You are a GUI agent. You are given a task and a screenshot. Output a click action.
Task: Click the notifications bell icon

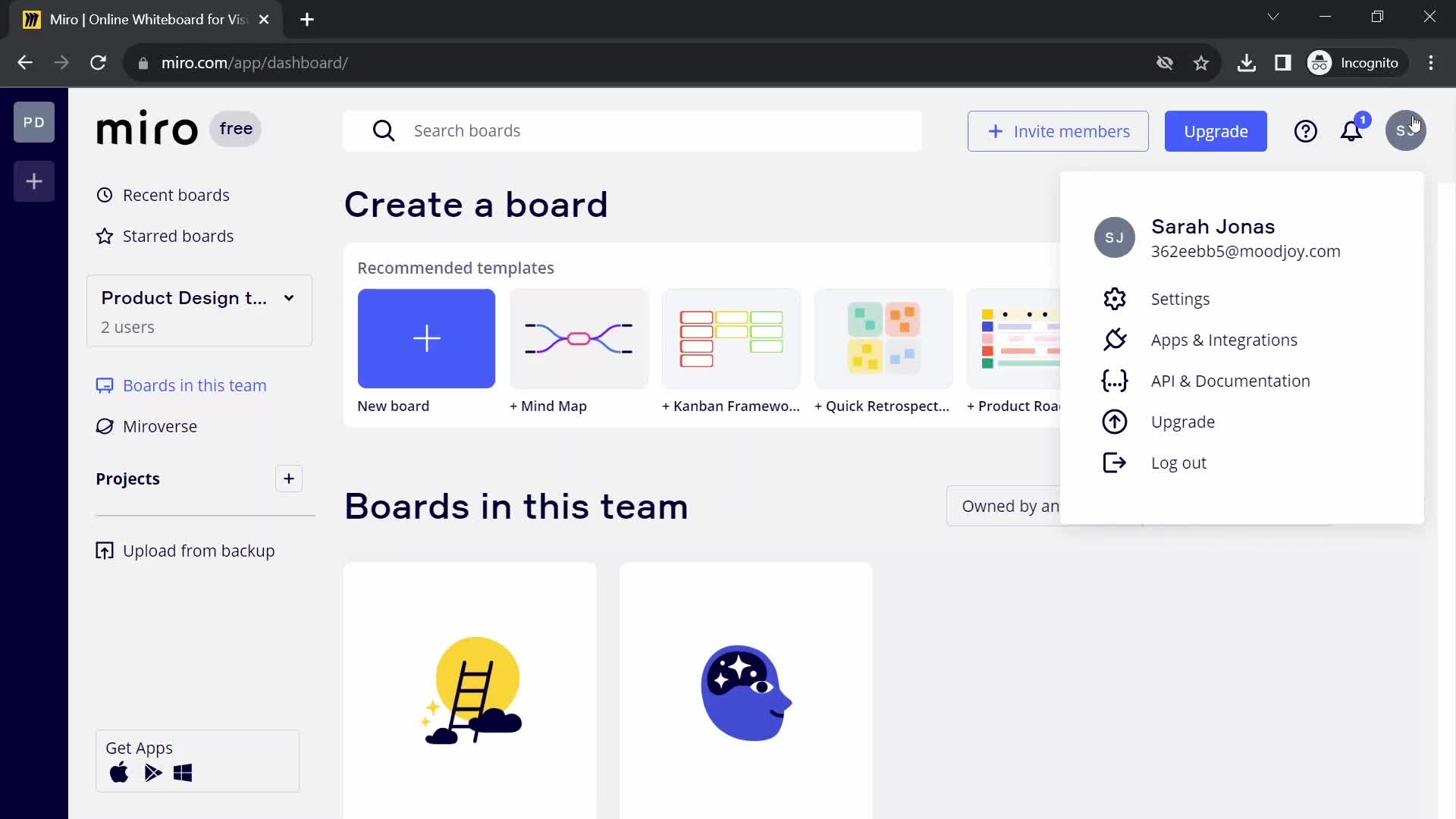[x=1351, y=131]
